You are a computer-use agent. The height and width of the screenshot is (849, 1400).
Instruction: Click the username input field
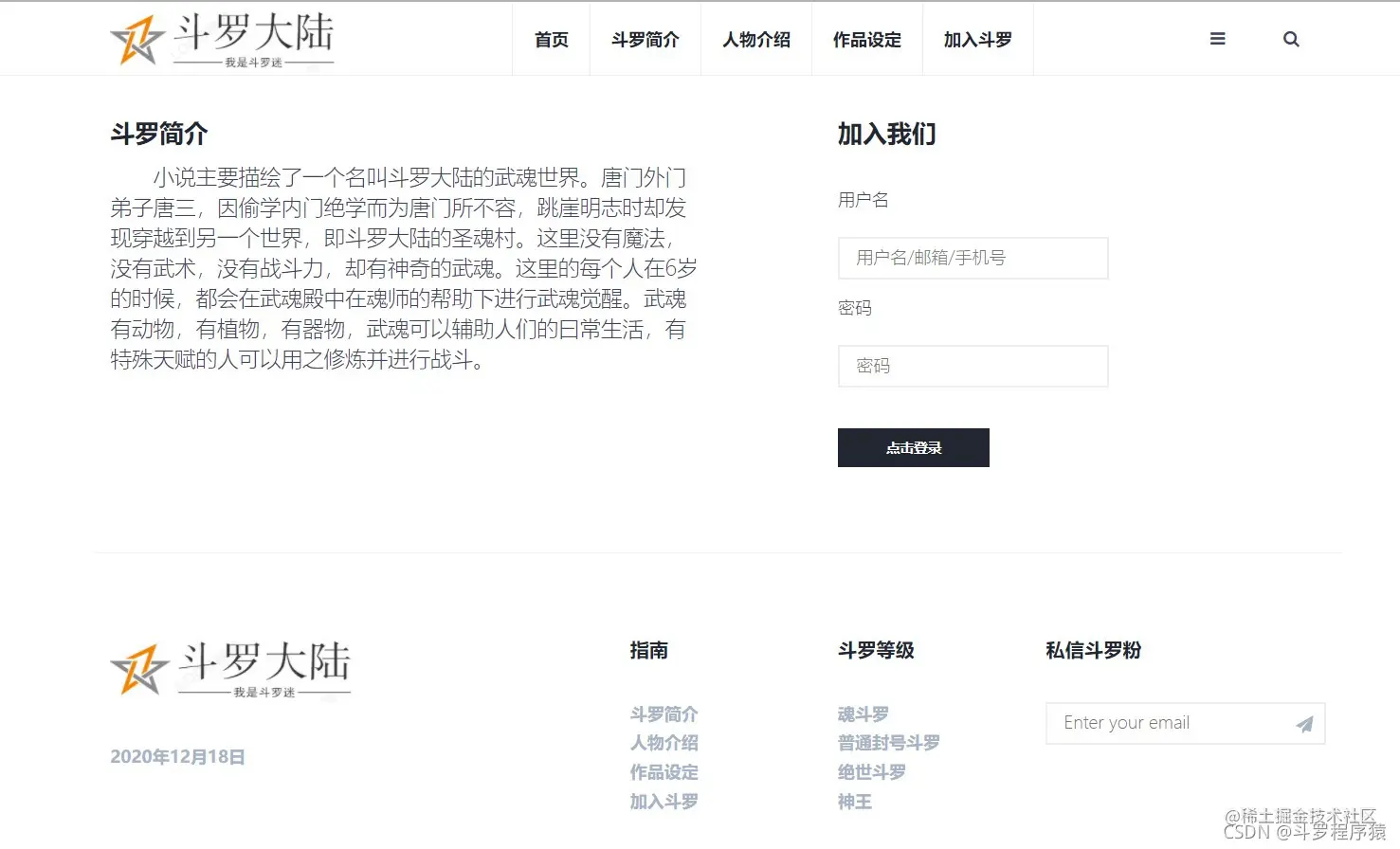point(973,258)
